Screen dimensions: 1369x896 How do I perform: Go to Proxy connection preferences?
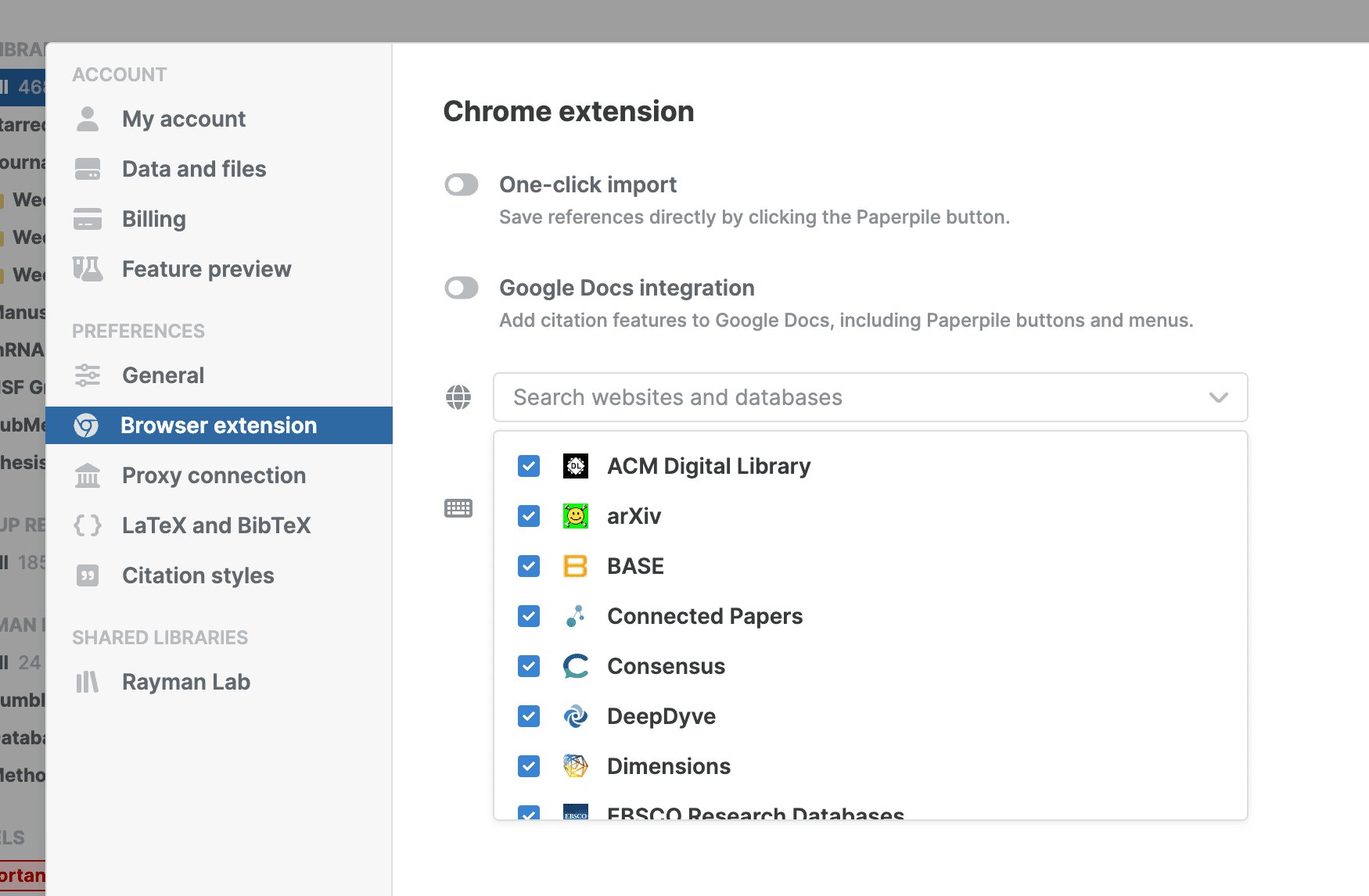(x=214, y=475)
